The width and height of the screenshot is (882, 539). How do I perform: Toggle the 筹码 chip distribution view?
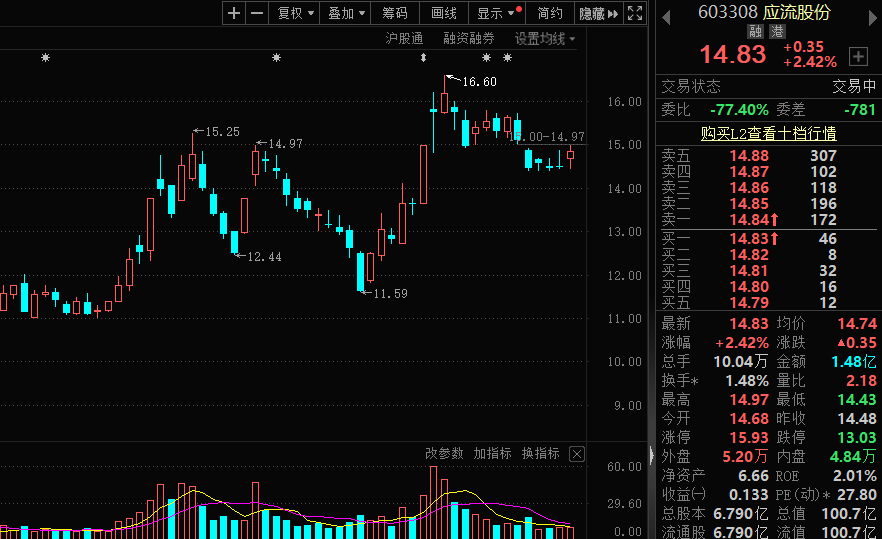click(395, 13)
